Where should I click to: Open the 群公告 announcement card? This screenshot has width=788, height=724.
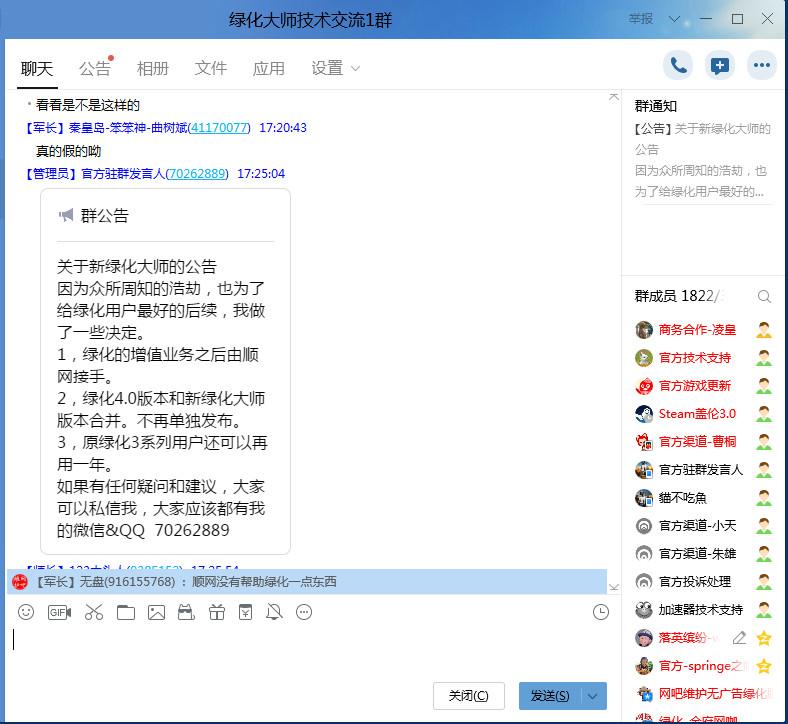pos(165,371)
